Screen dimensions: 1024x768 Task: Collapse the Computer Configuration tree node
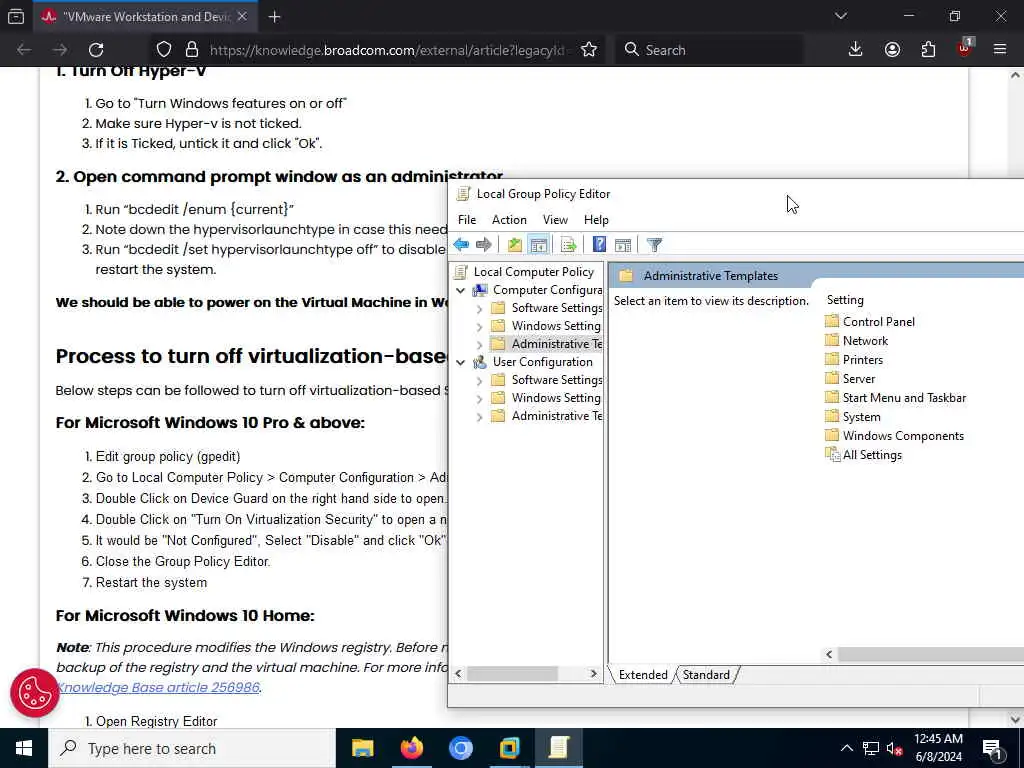460,290
